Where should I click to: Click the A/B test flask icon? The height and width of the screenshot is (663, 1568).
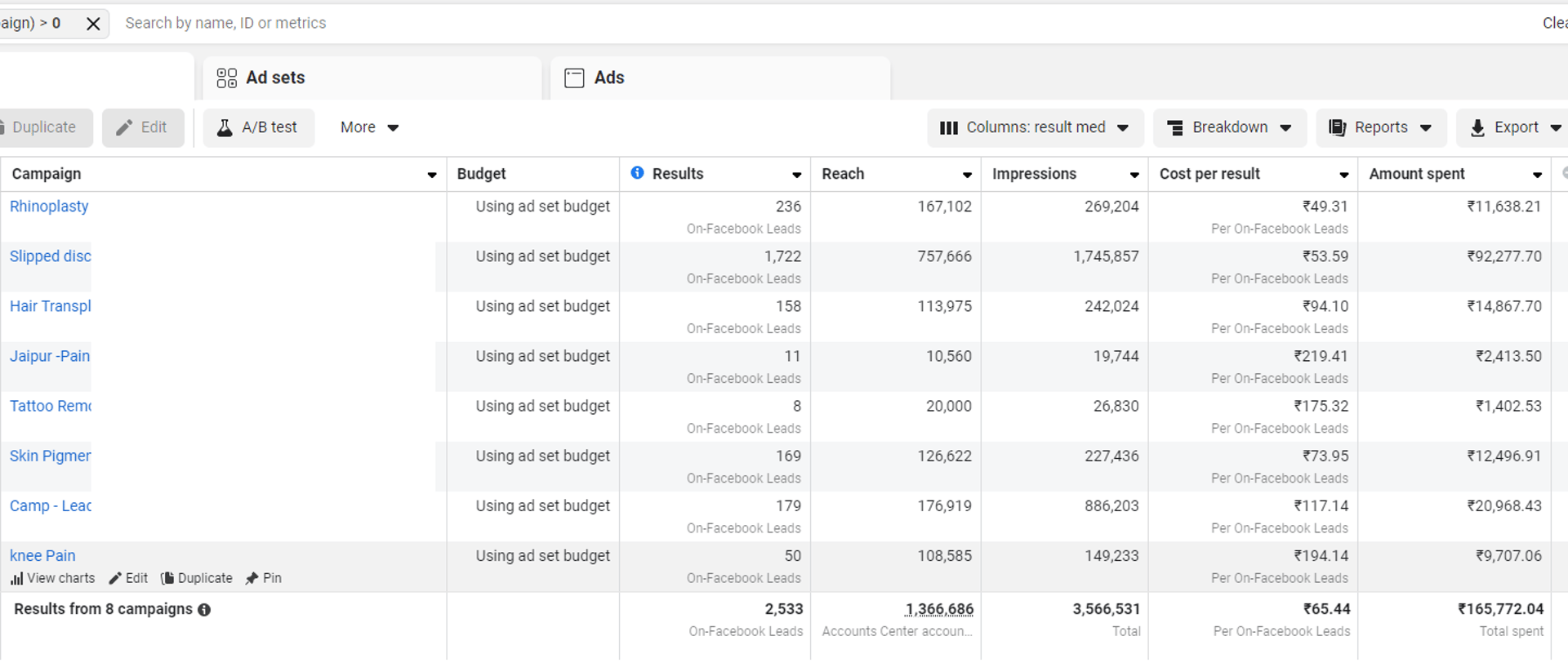click(x=225, y=127)
